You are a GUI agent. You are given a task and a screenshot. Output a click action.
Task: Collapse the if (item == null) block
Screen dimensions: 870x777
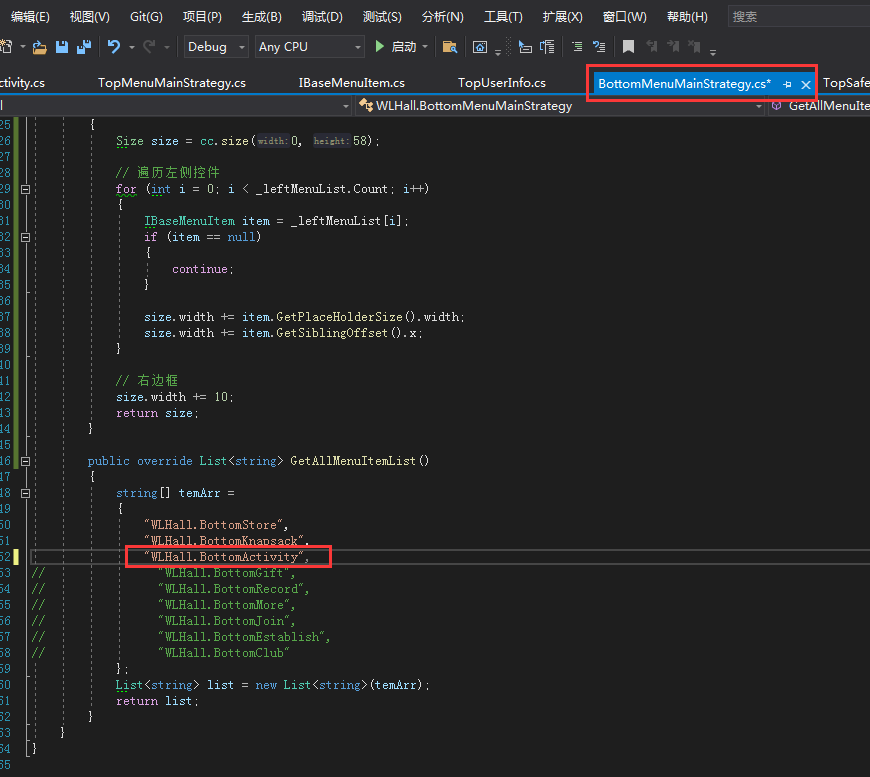[25, 237]
